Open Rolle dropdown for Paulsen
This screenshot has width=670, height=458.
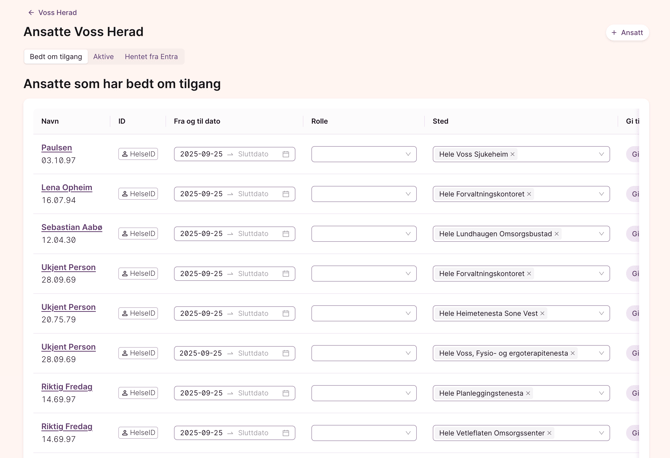364,154
